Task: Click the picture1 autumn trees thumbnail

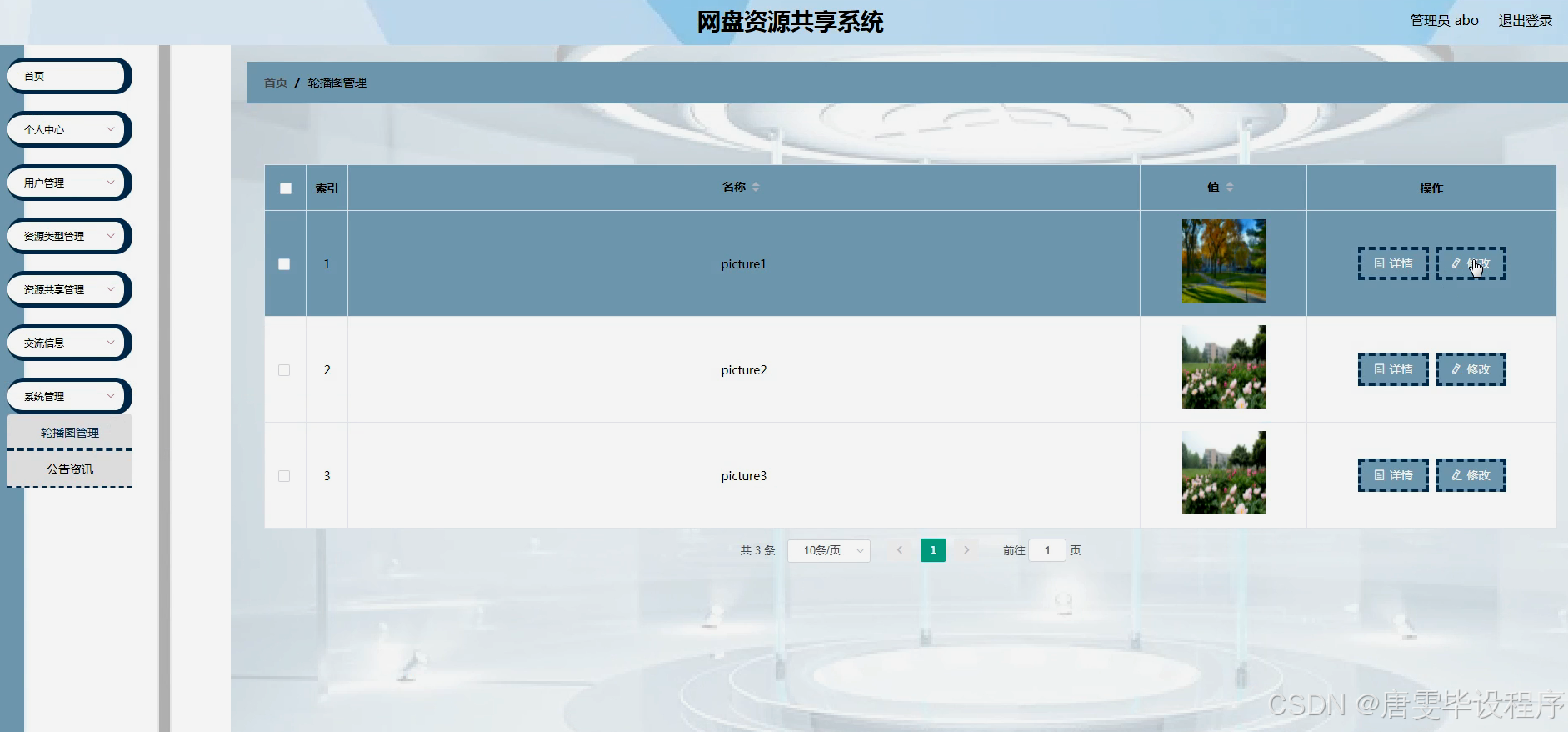Action: pos(1223,261)
